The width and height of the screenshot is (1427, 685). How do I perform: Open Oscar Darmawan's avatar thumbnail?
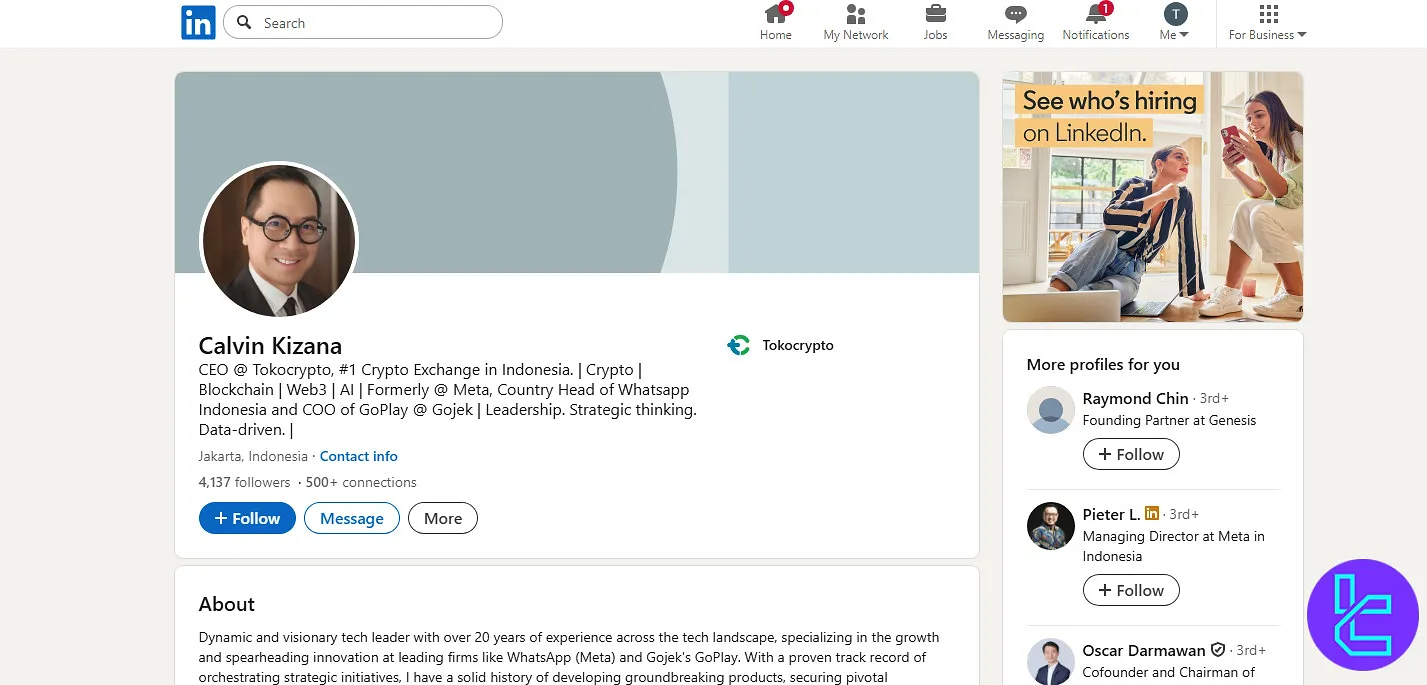1051,661
